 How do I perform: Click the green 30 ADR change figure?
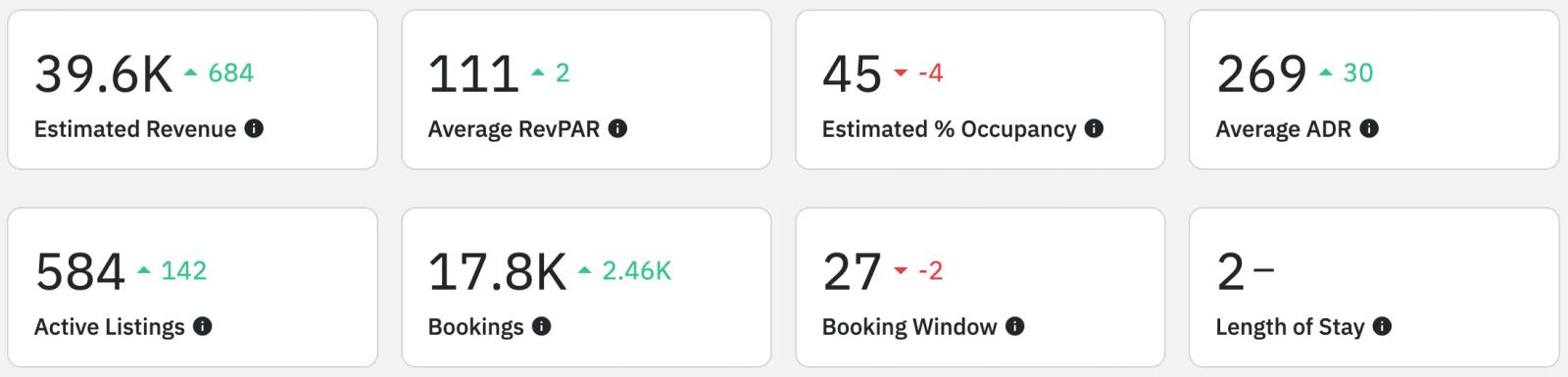click(x=1357, y=72)
